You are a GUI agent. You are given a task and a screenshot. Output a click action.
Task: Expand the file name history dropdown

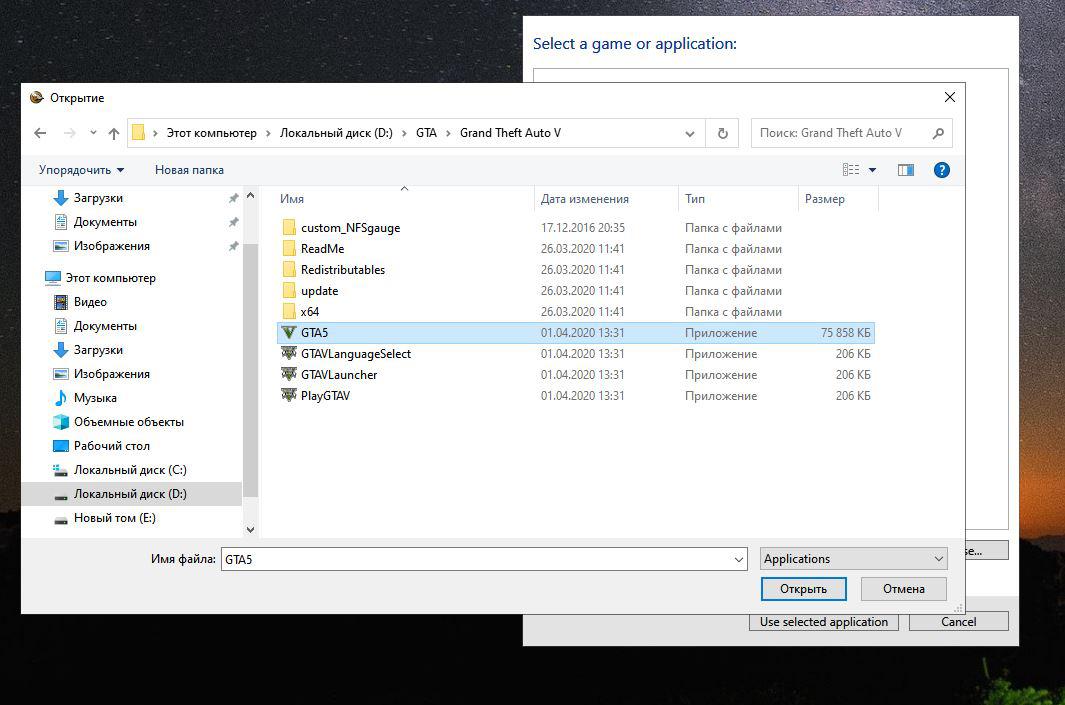click(x=739, y=560)
